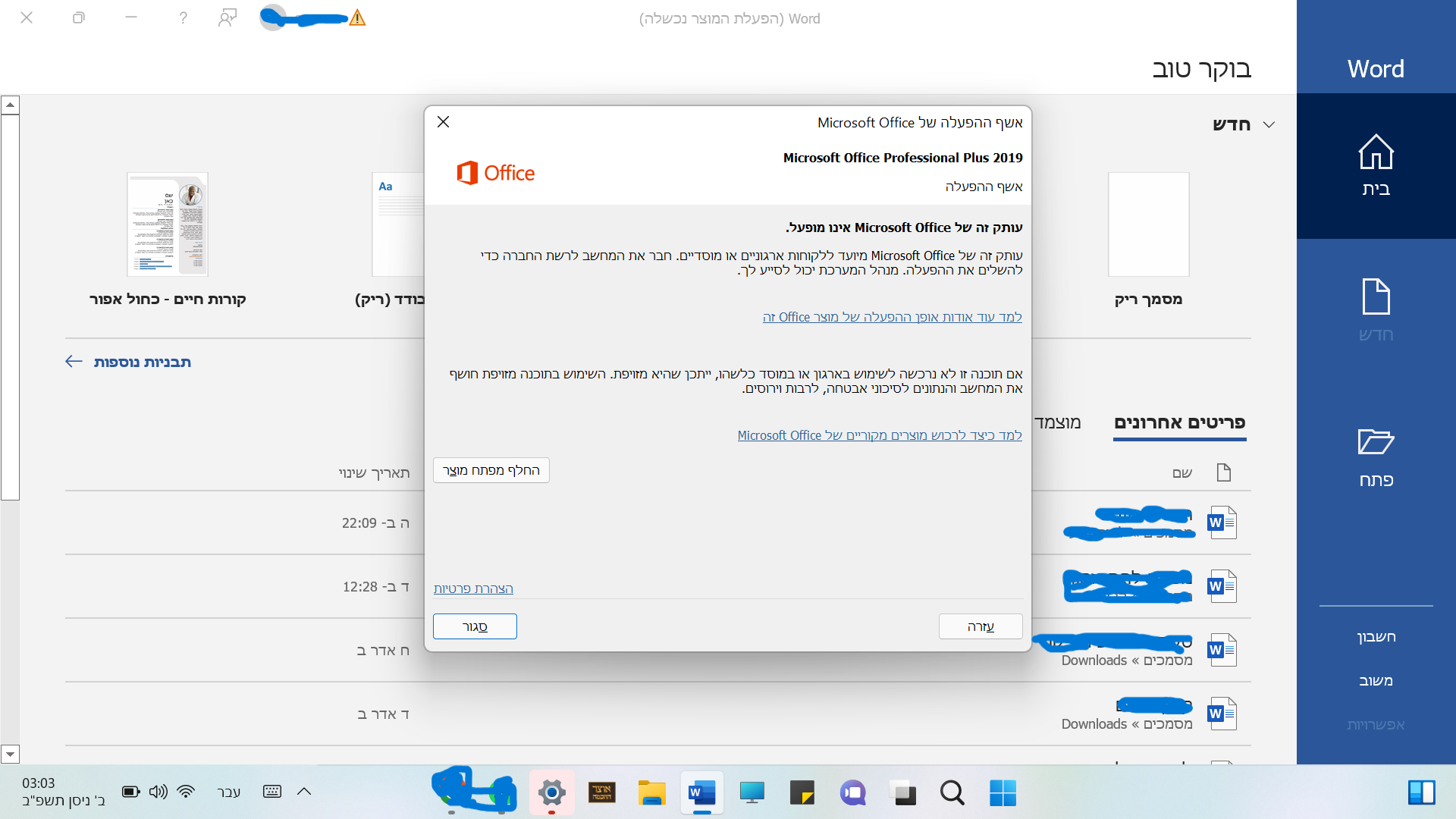Open the Chat icon in taskbar
This screenshot has width=1456, height=819.
(852, 793)
